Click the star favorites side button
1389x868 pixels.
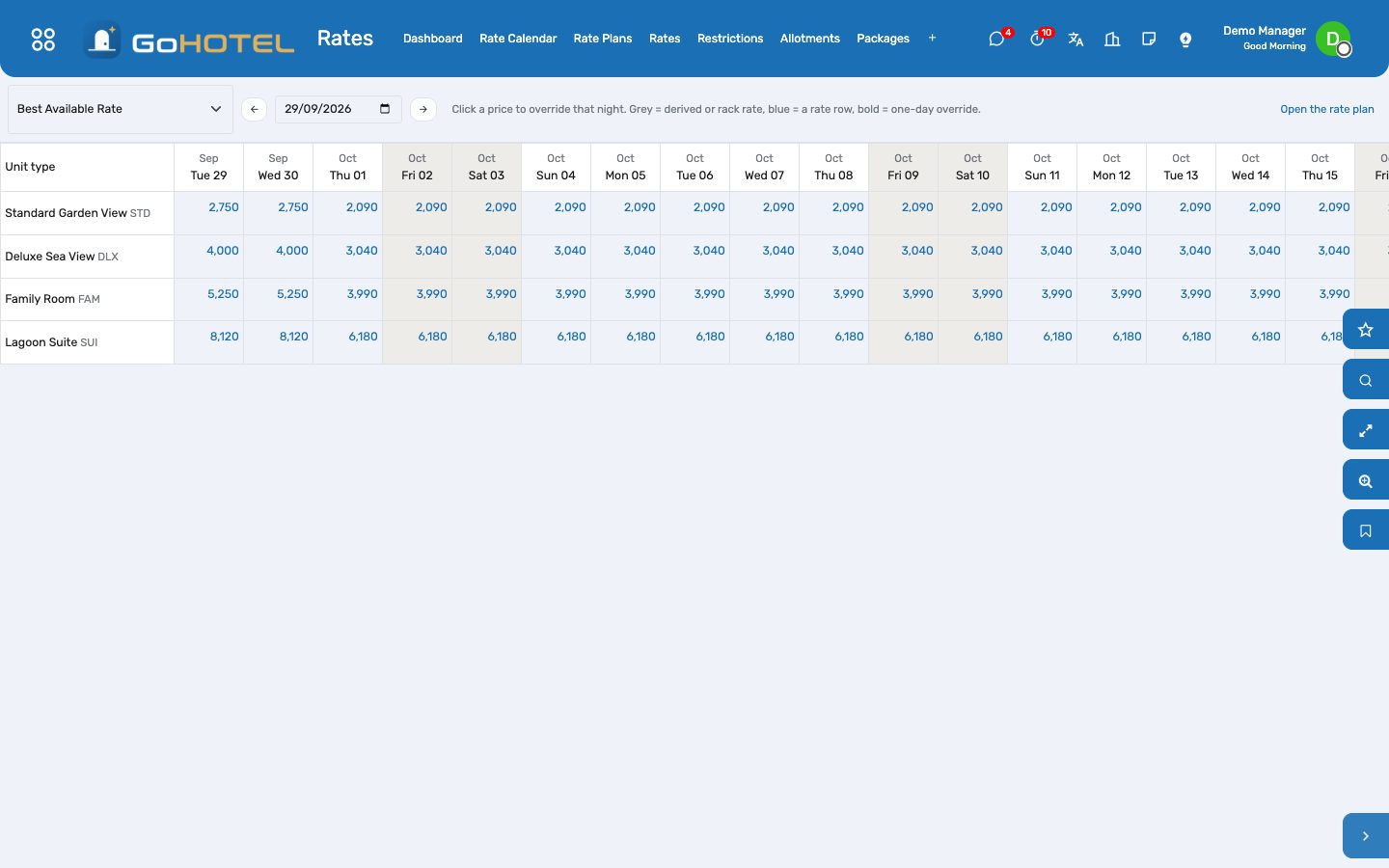pos(1366,330)
